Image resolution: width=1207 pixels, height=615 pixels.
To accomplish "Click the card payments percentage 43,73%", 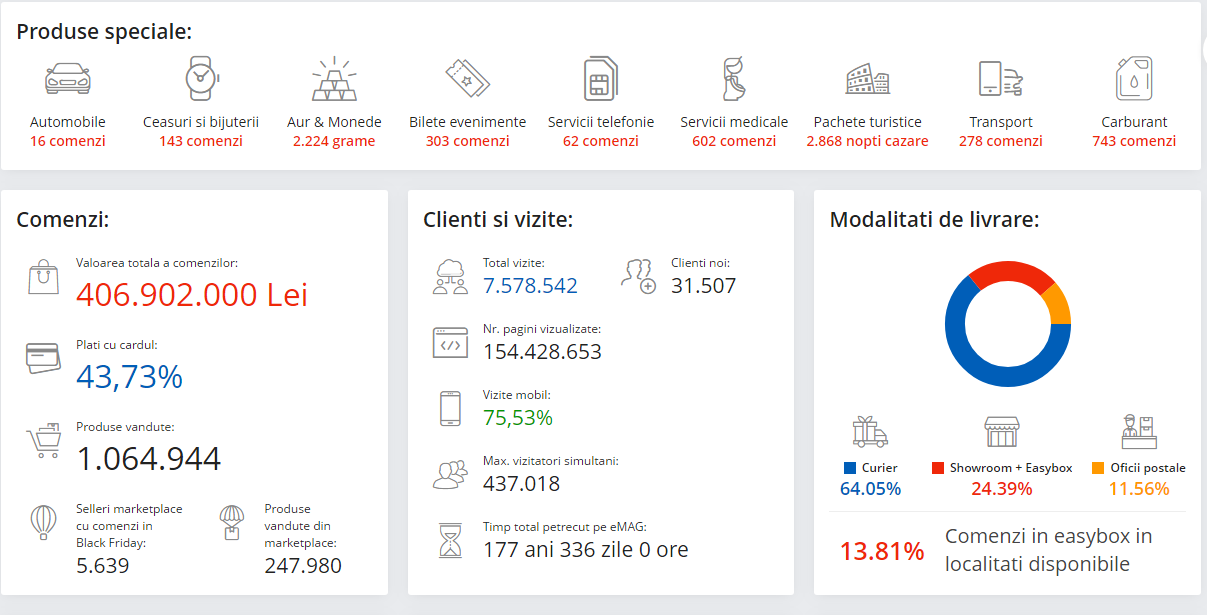I will point(129,376).
